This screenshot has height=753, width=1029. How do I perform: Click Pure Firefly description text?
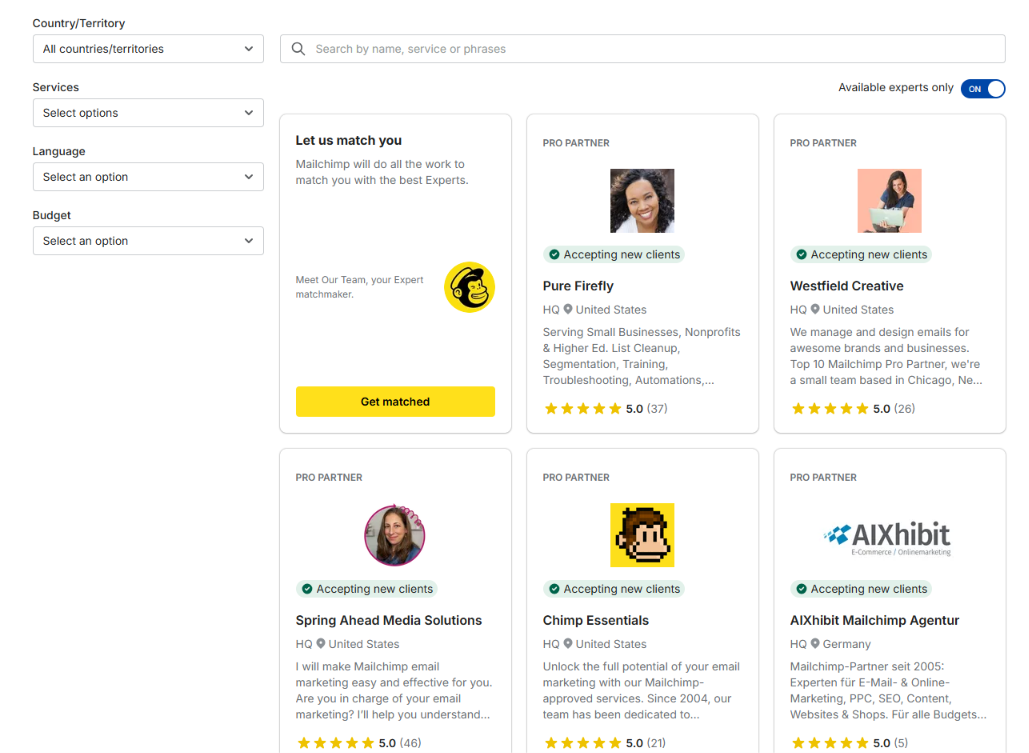click(x=642, y=356)
